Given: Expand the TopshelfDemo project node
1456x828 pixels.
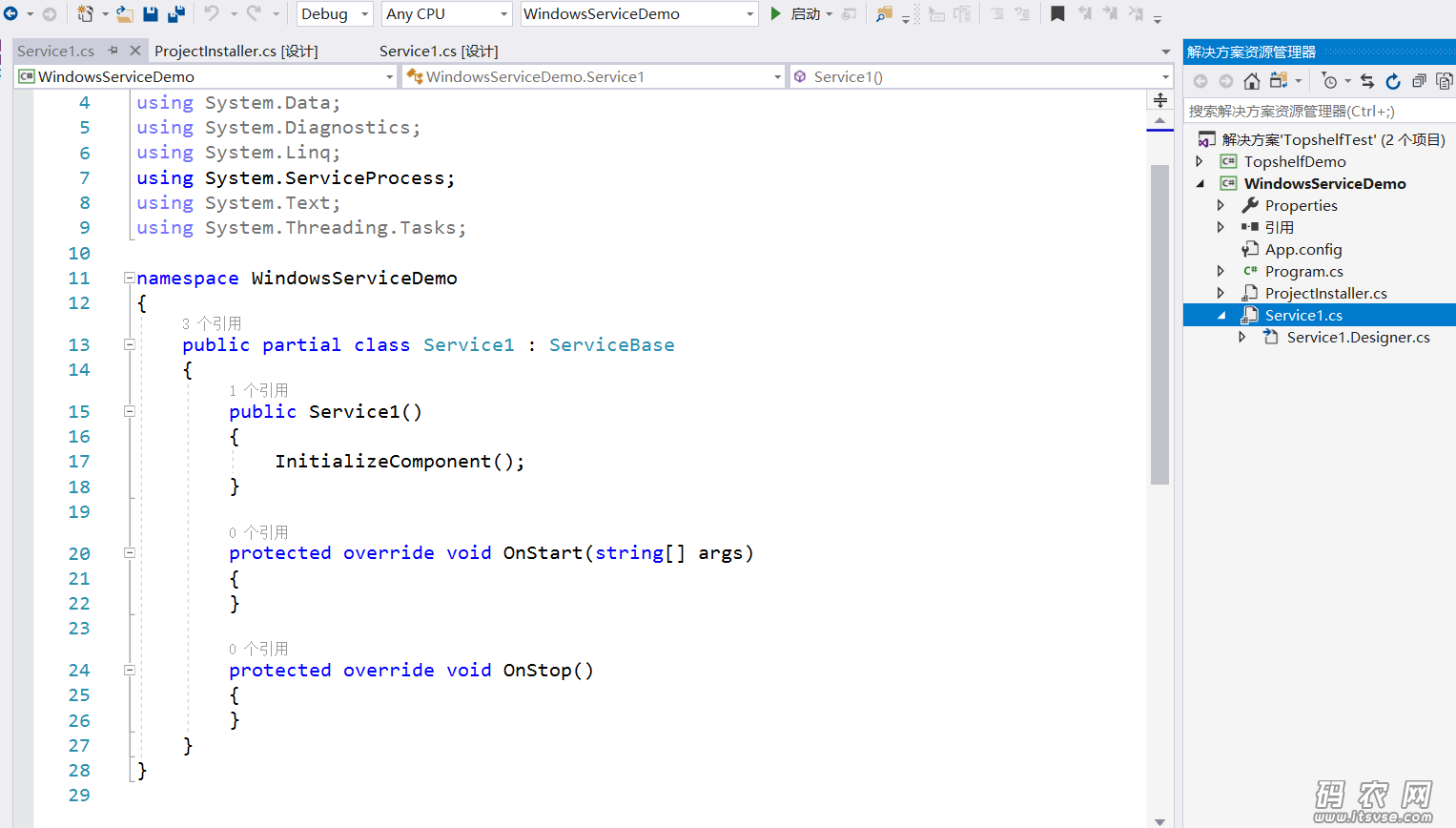Looking at the screenshot, I should tap(1200, 161).
